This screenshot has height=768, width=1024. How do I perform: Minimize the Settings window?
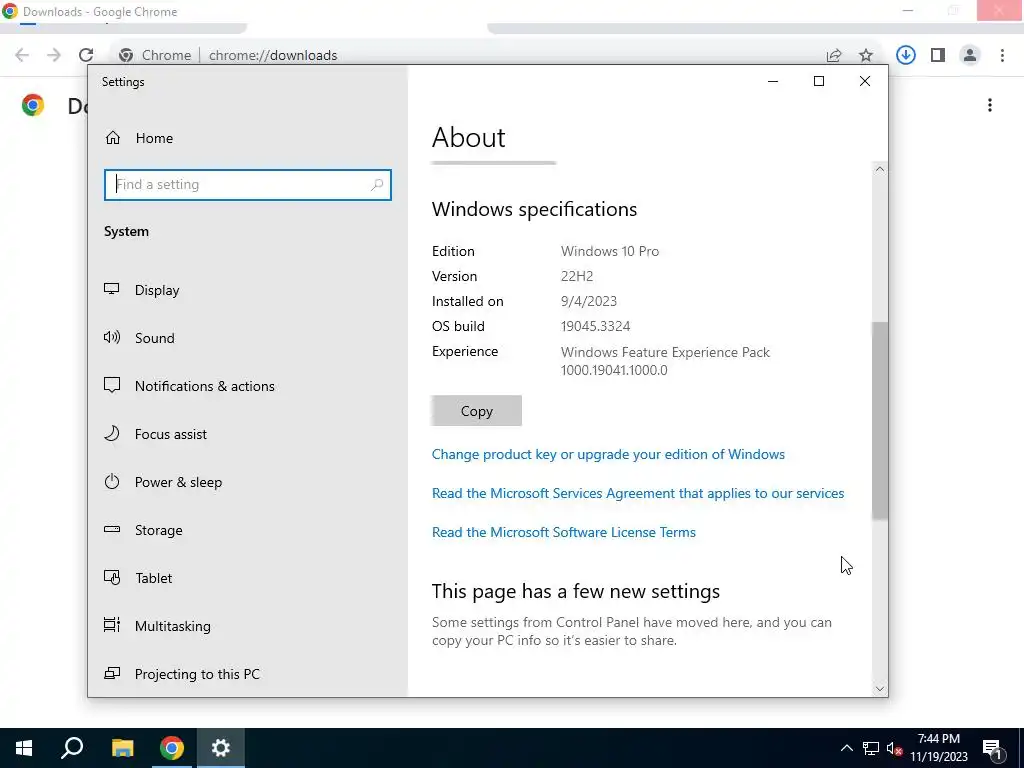(x=773, y=81)
